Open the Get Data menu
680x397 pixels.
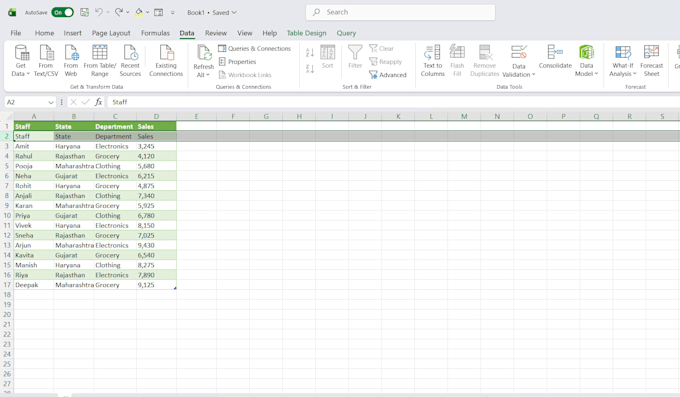tap(21, 61)
